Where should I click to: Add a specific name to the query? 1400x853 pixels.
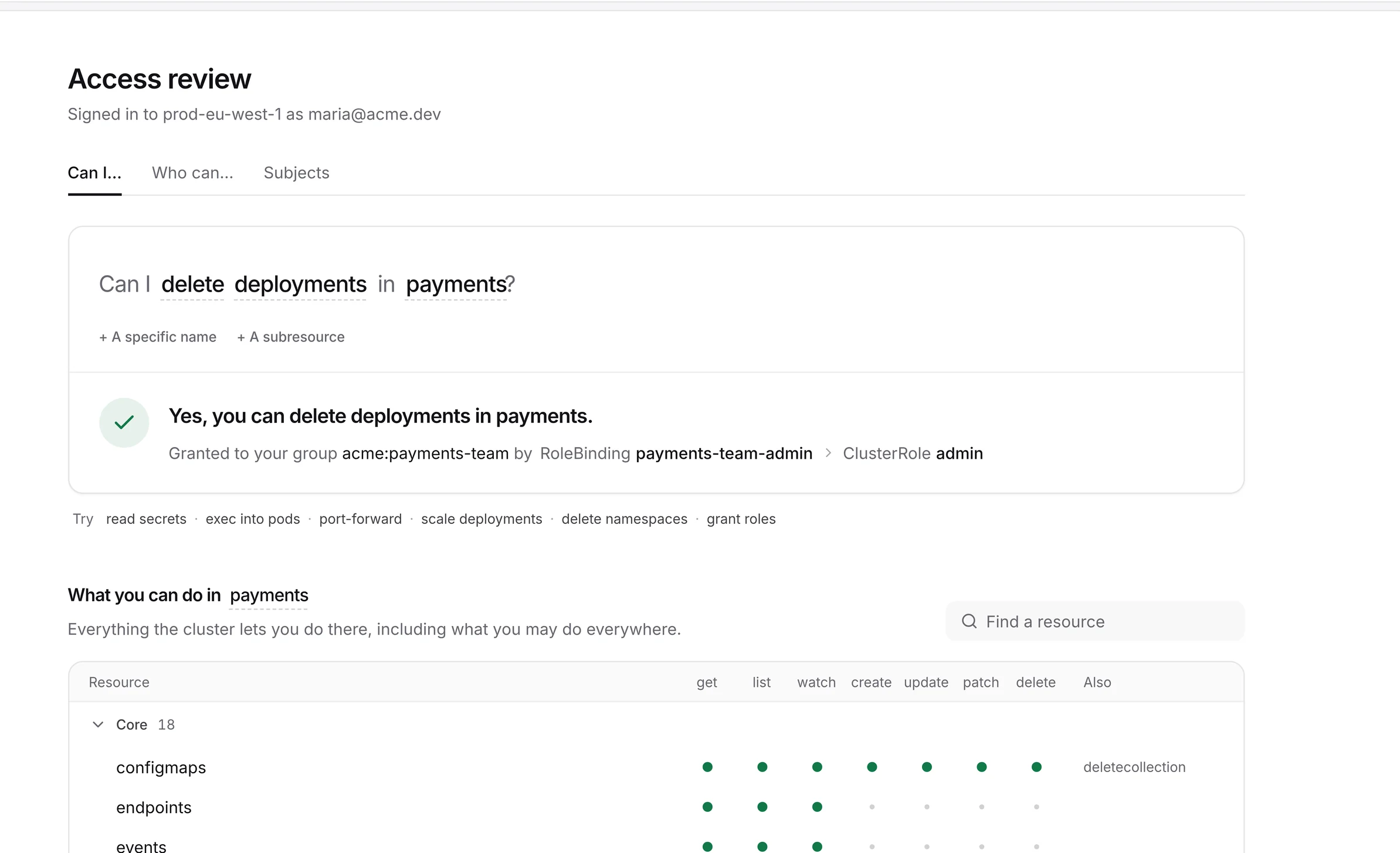[x=158, y=337]
